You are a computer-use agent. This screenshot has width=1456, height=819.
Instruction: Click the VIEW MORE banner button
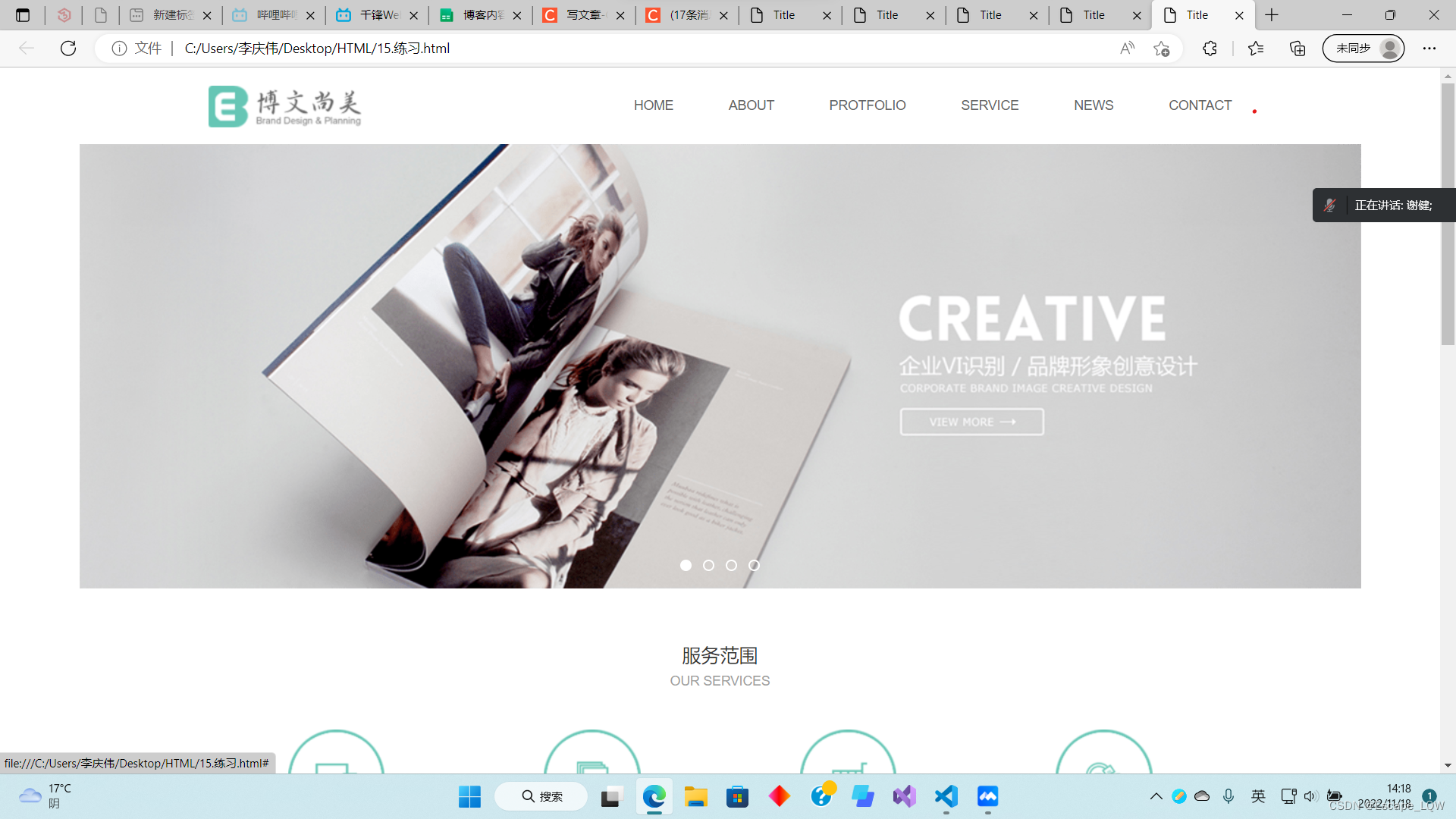point(971,422)
